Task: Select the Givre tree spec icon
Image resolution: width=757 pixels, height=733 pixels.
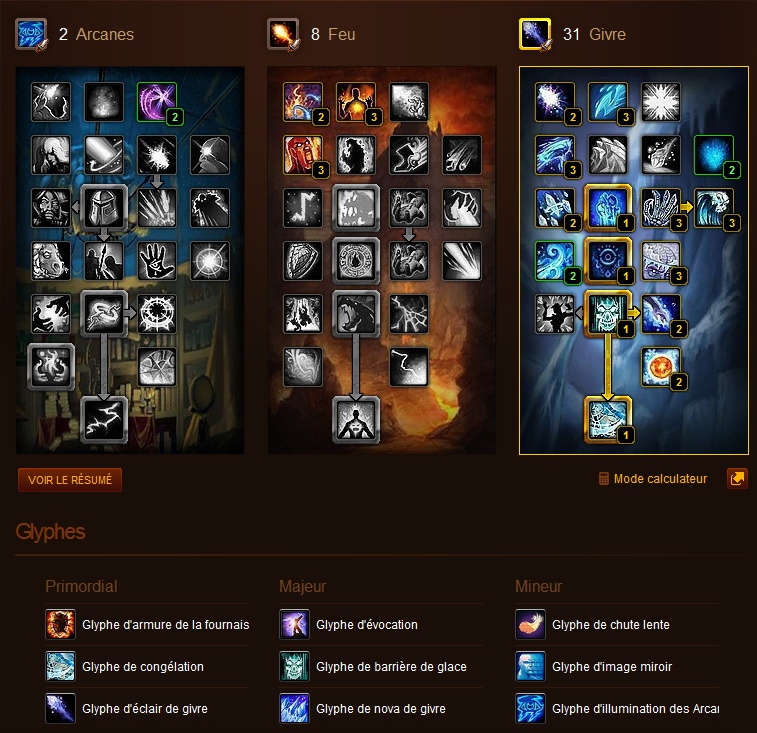Action: [535, 34]
